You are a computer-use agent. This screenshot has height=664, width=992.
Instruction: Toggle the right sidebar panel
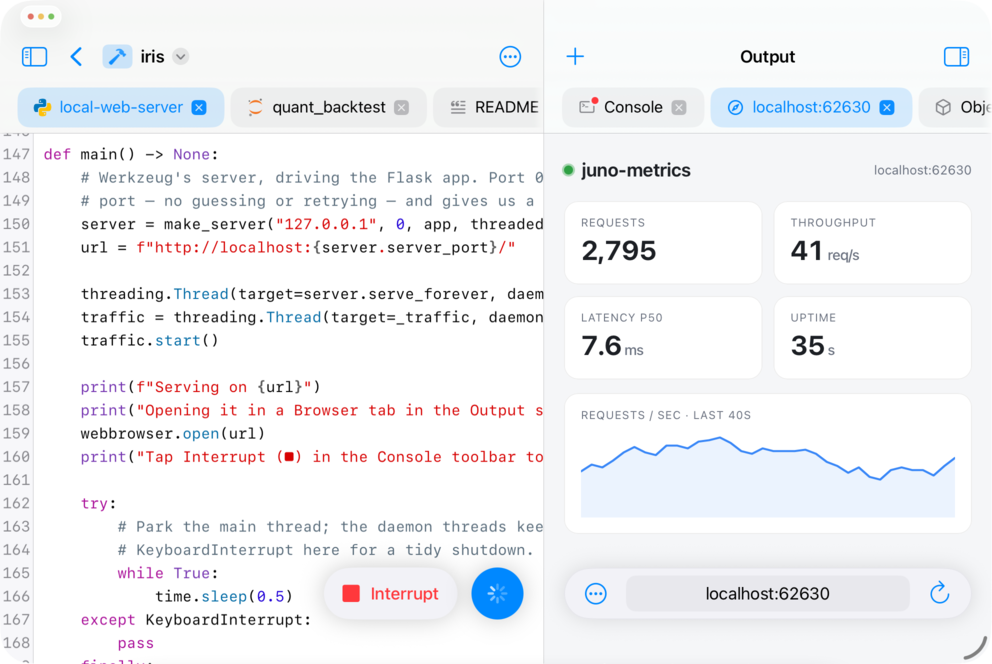pyautogui.click(x=956, y=57)
